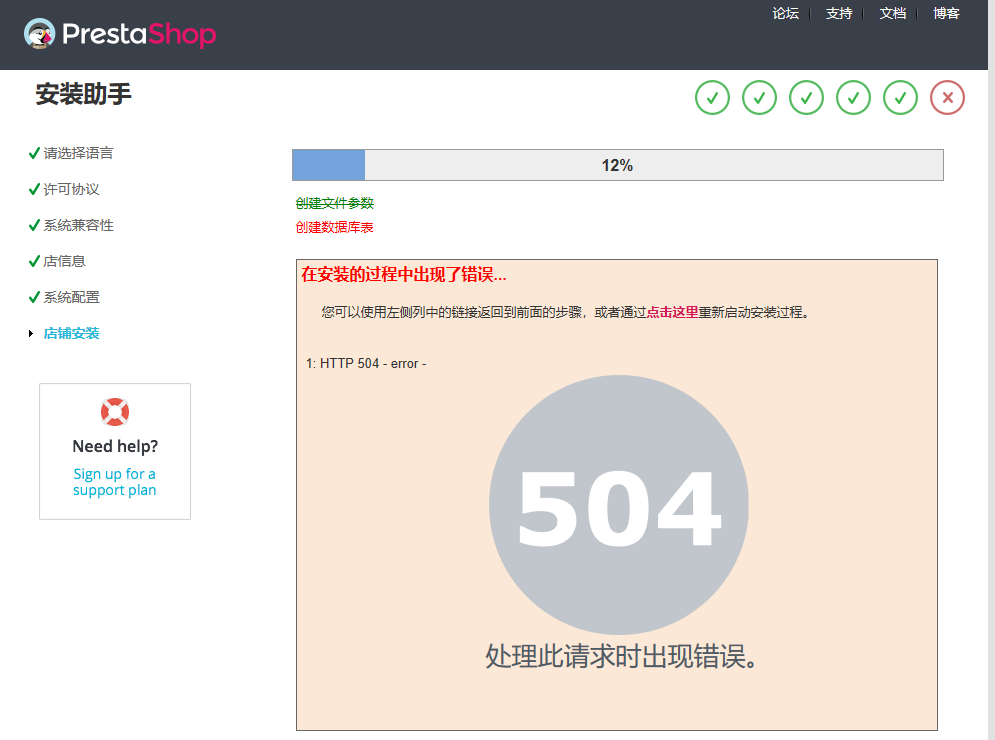
Task: Click the fifth green checkmark circle
Action: point(900,97)
